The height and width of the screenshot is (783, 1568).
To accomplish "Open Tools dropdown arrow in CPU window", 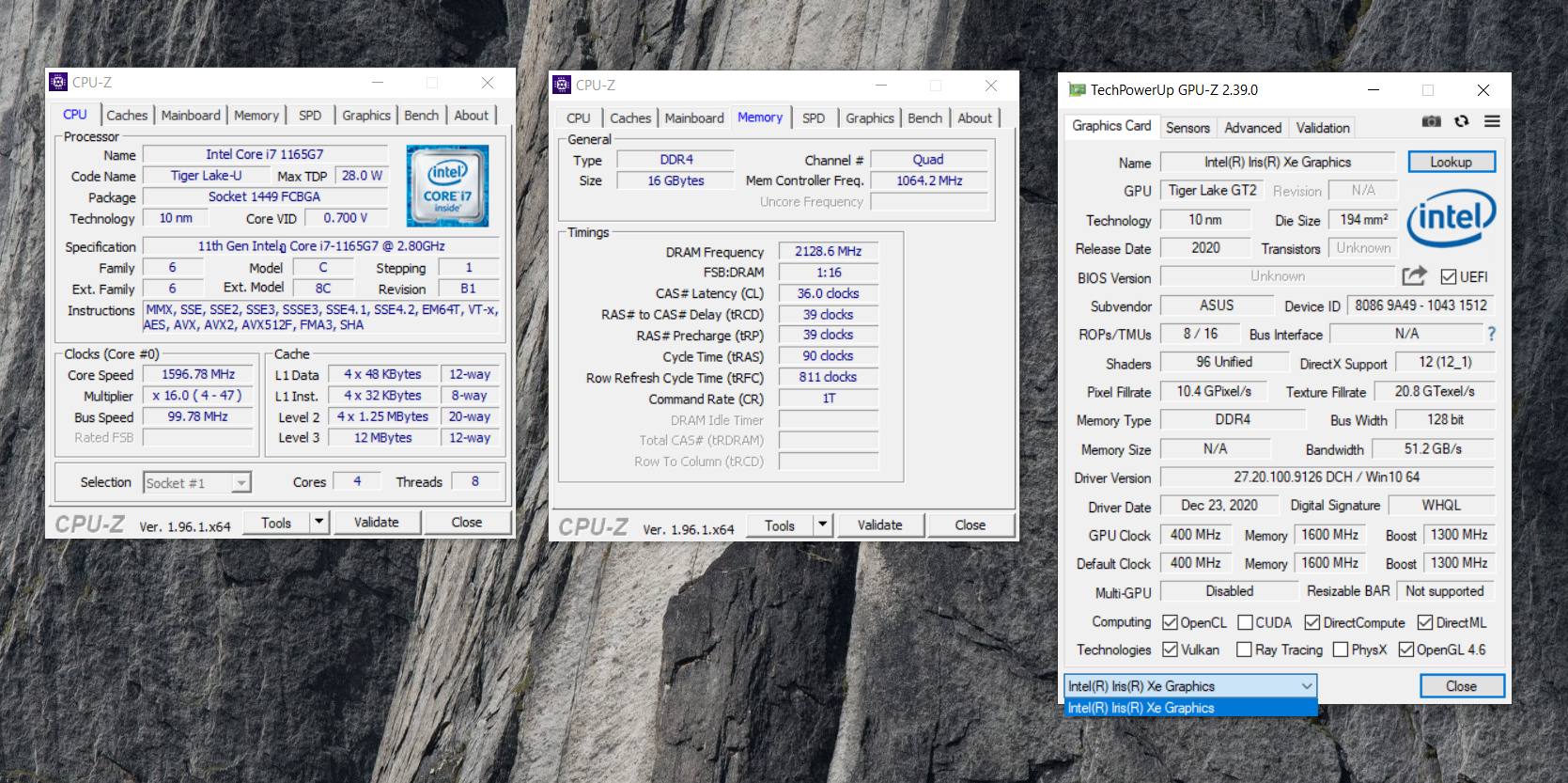I will (319, 522).
